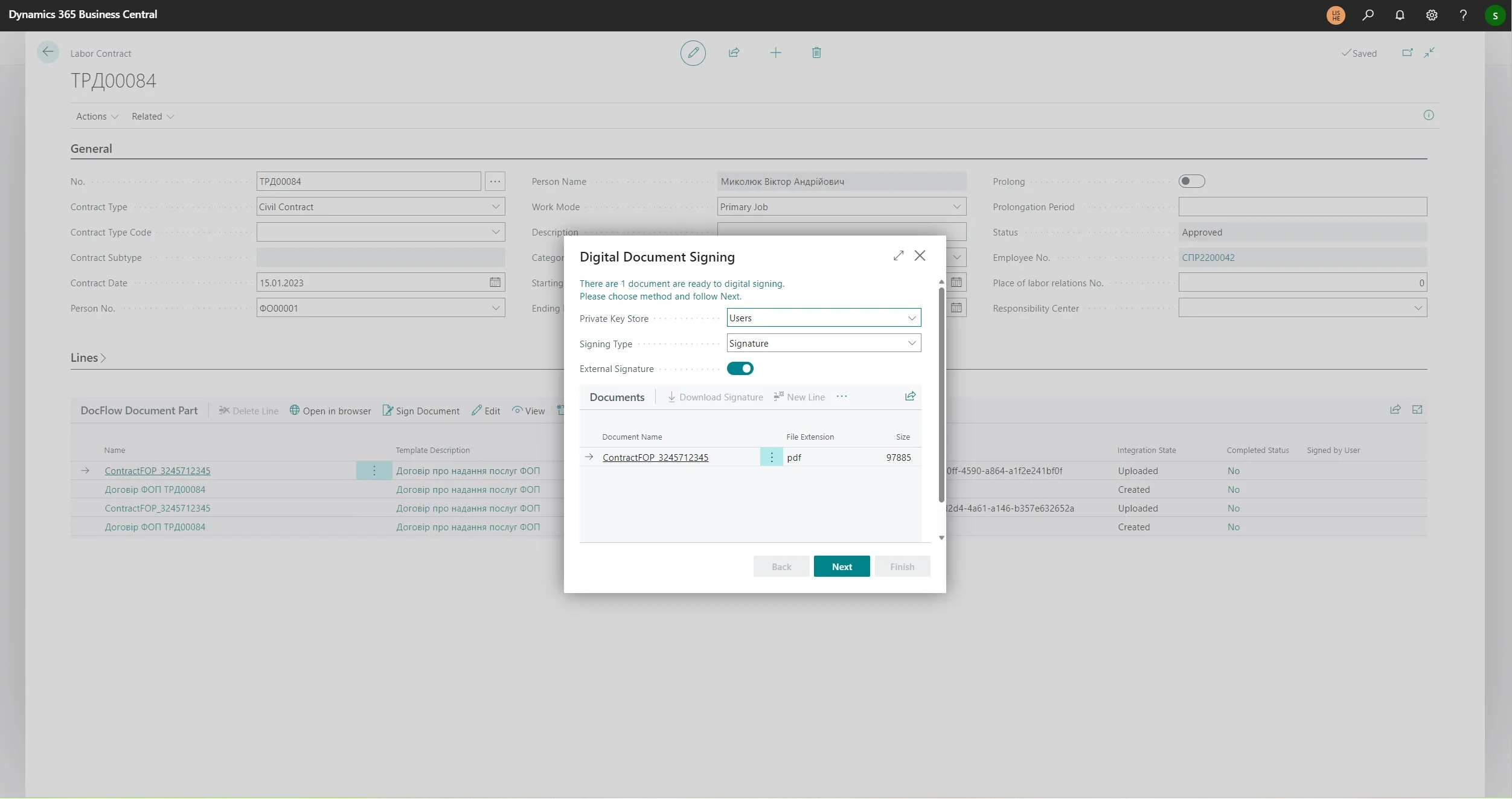Open the Private Key Store dropdown
Screen dimensions: 1512x799
pyautogui.click(x=912, y=318)
